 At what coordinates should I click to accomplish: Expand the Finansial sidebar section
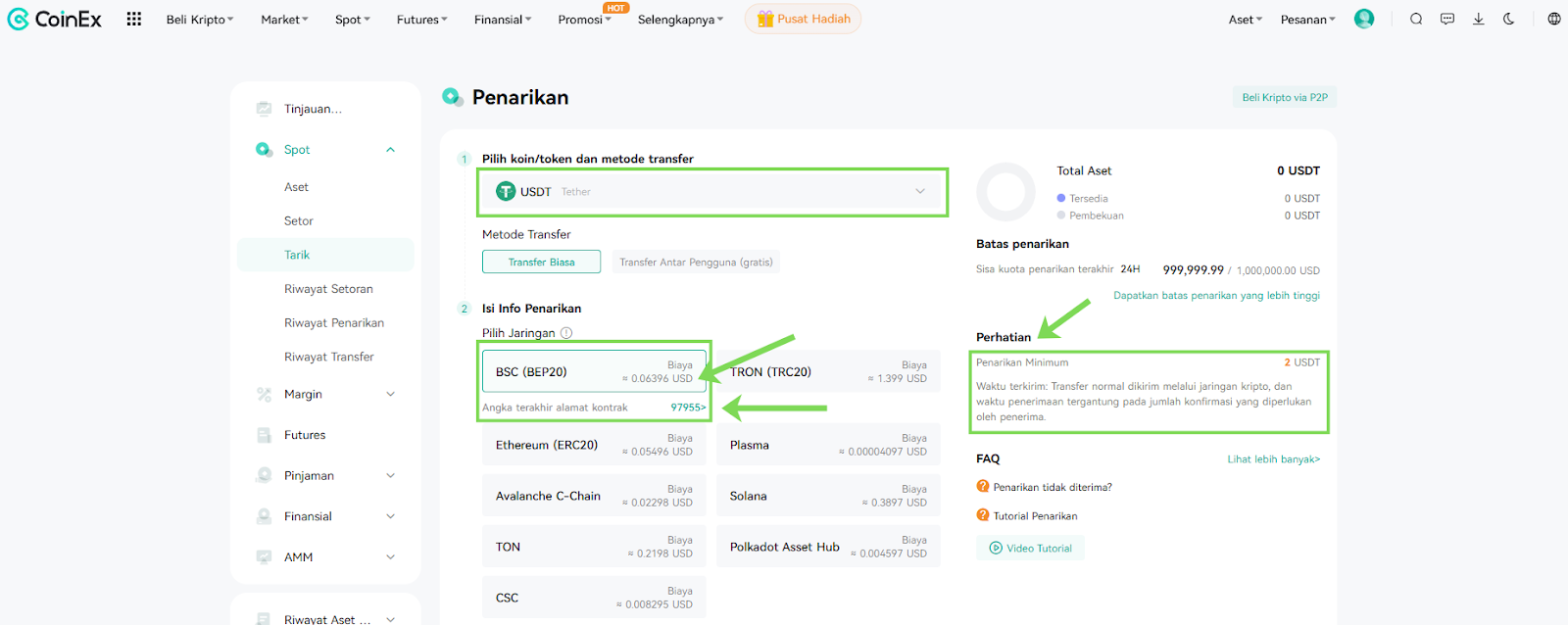[x=390, y=516]
